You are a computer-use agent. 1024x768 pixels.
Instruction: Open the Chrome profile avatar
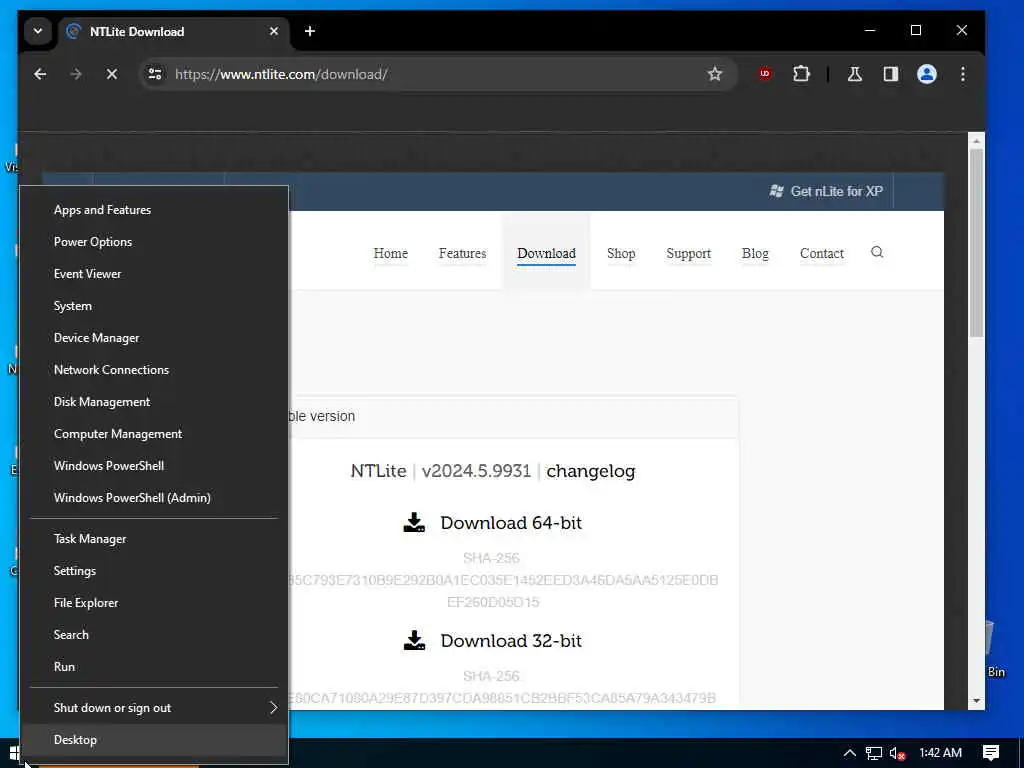click(927, 74)
